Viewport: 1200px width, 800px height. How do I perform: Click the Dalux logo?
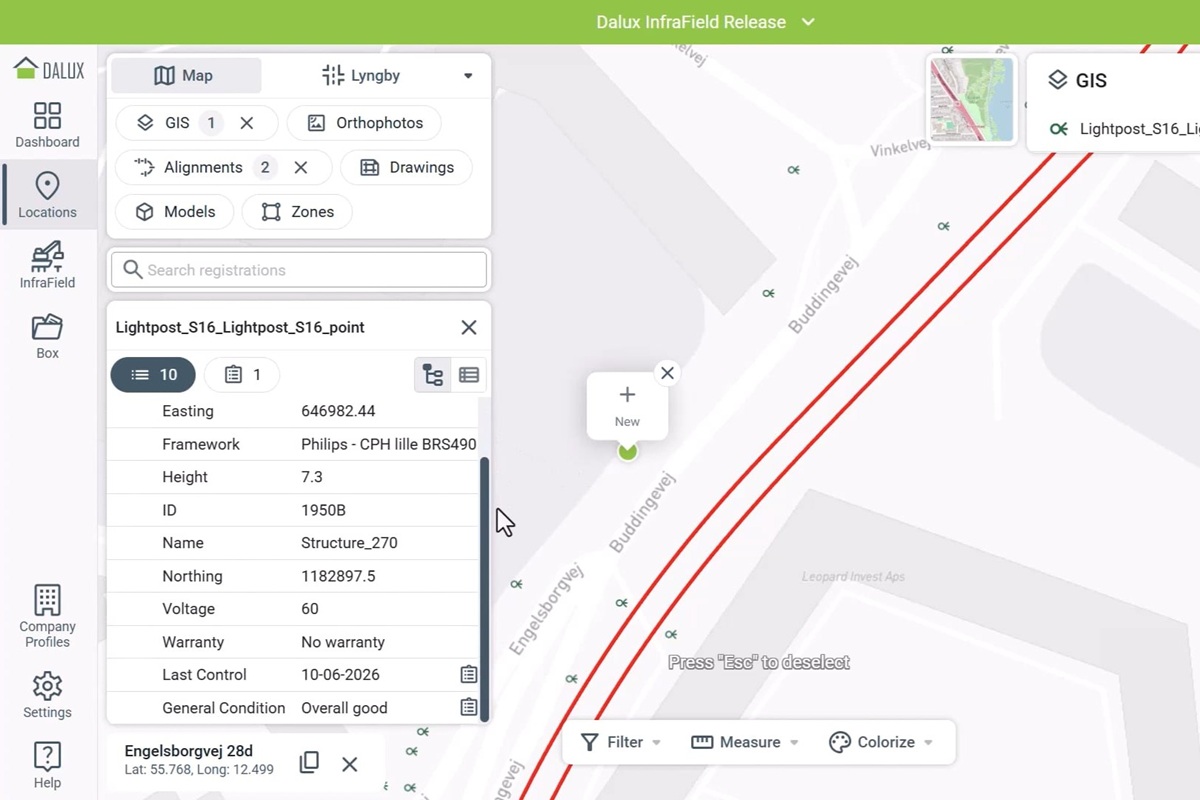click(x=49, y=68)
